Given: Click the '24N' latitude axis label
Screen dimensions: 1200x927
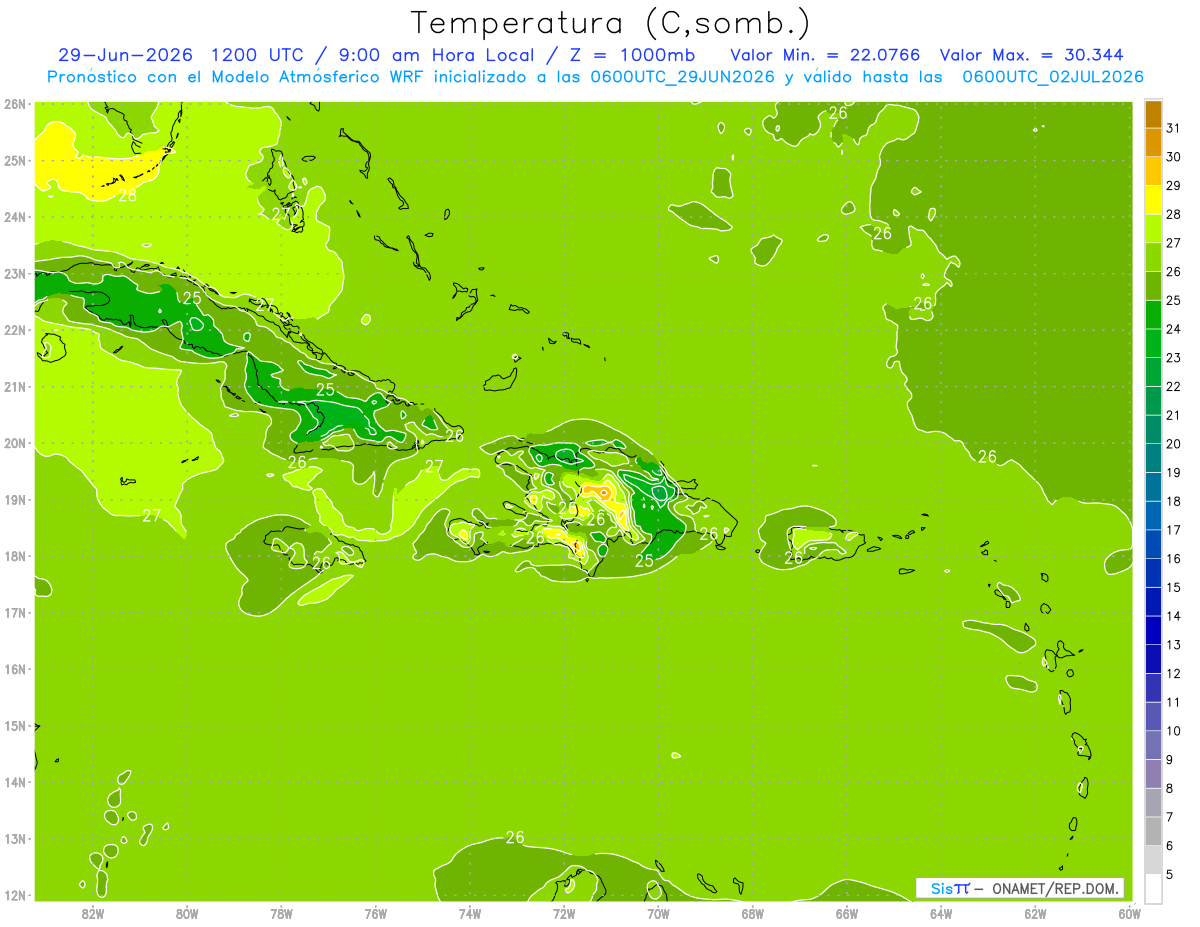Looking at the screenshot, I should pos(15,216).
